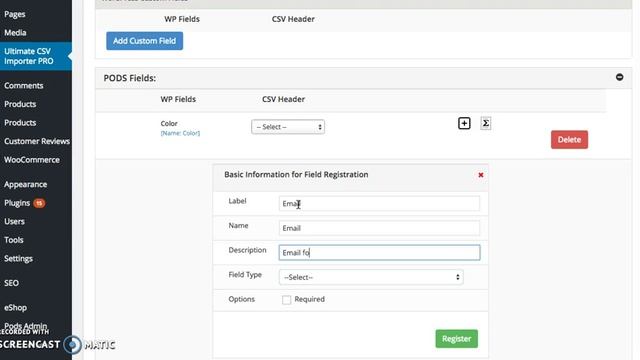640x360 pixels.
Task: Open Tools in the sidebar
Action: [x=13, y=240]
